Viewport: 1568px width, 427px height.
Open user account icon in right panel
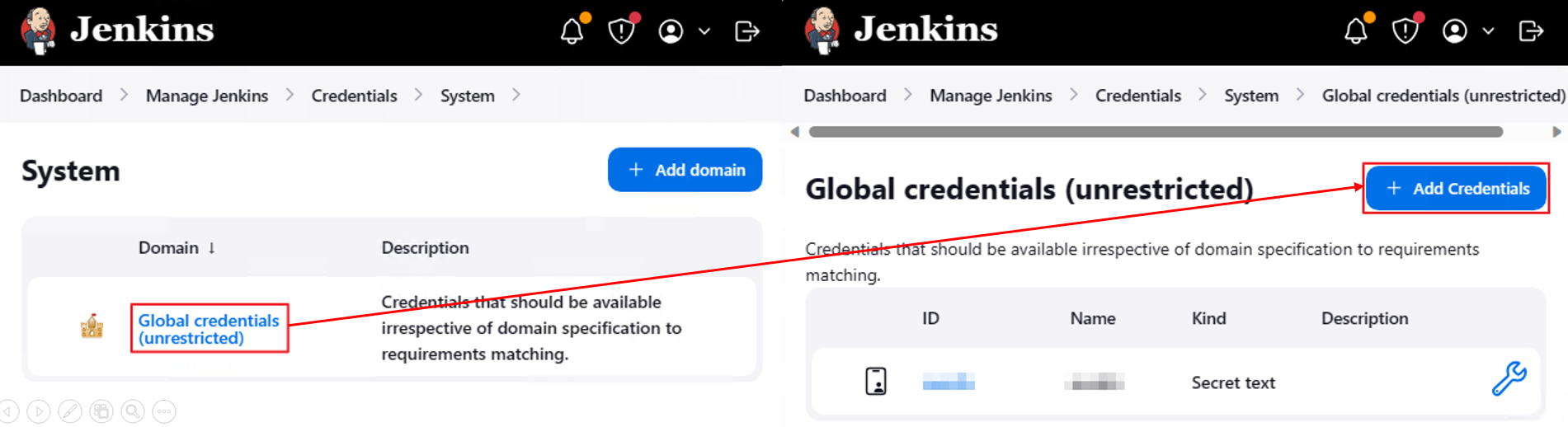tap(1454, 31)
